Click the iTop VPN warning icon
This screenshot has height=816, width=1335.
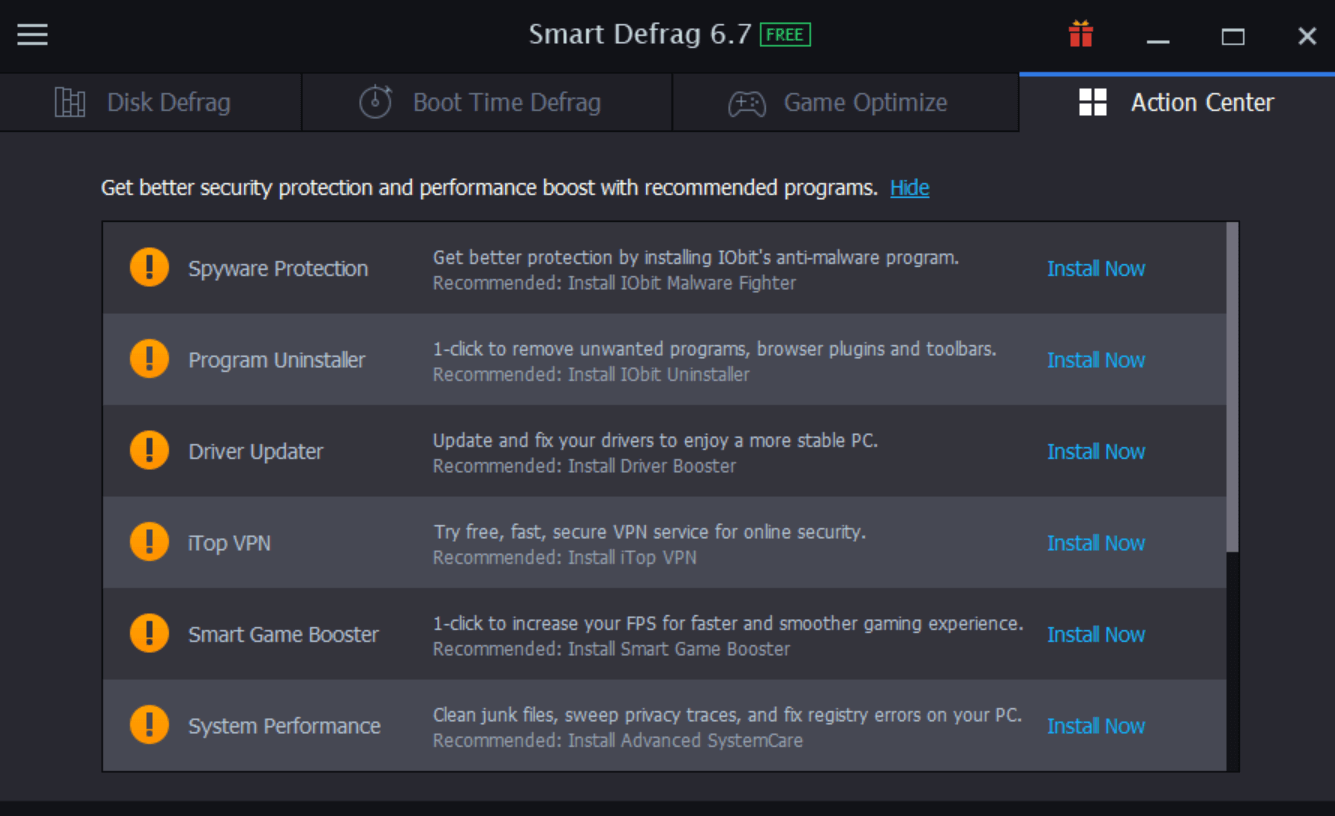149,543
